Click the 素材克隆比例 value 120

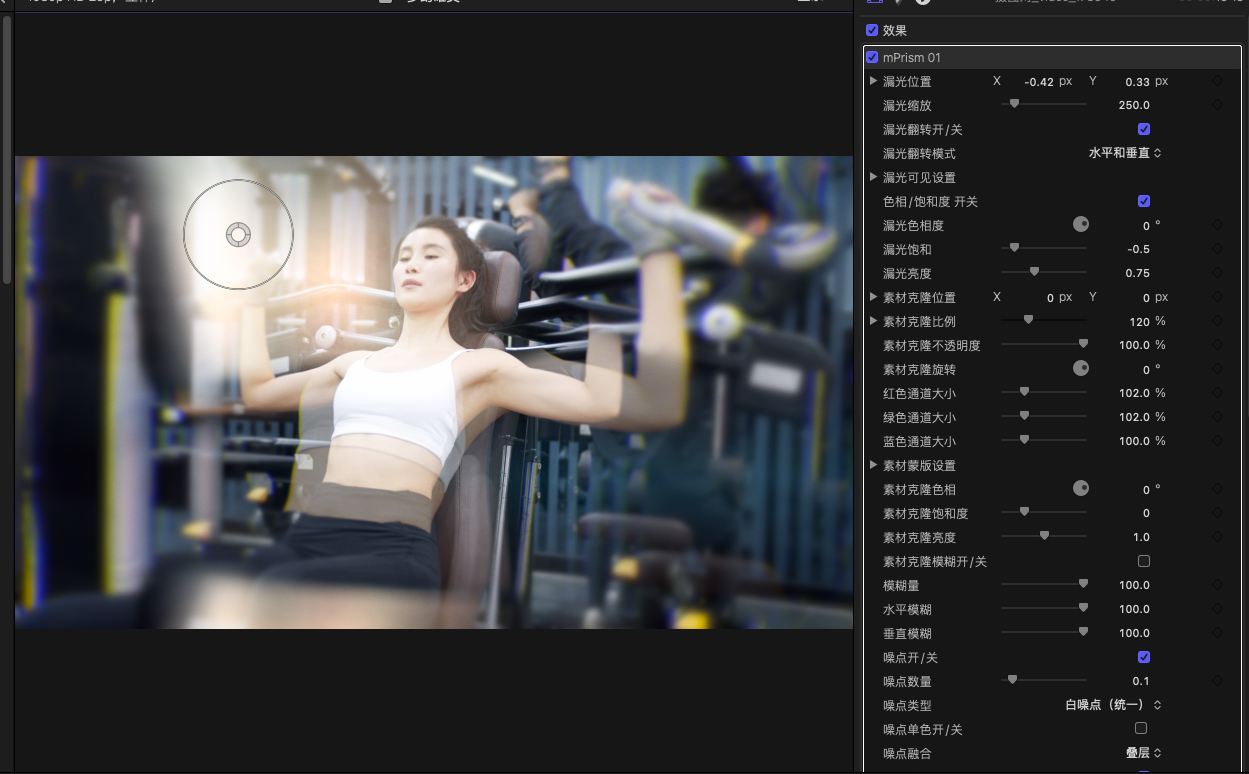[x=1140, y=321]
